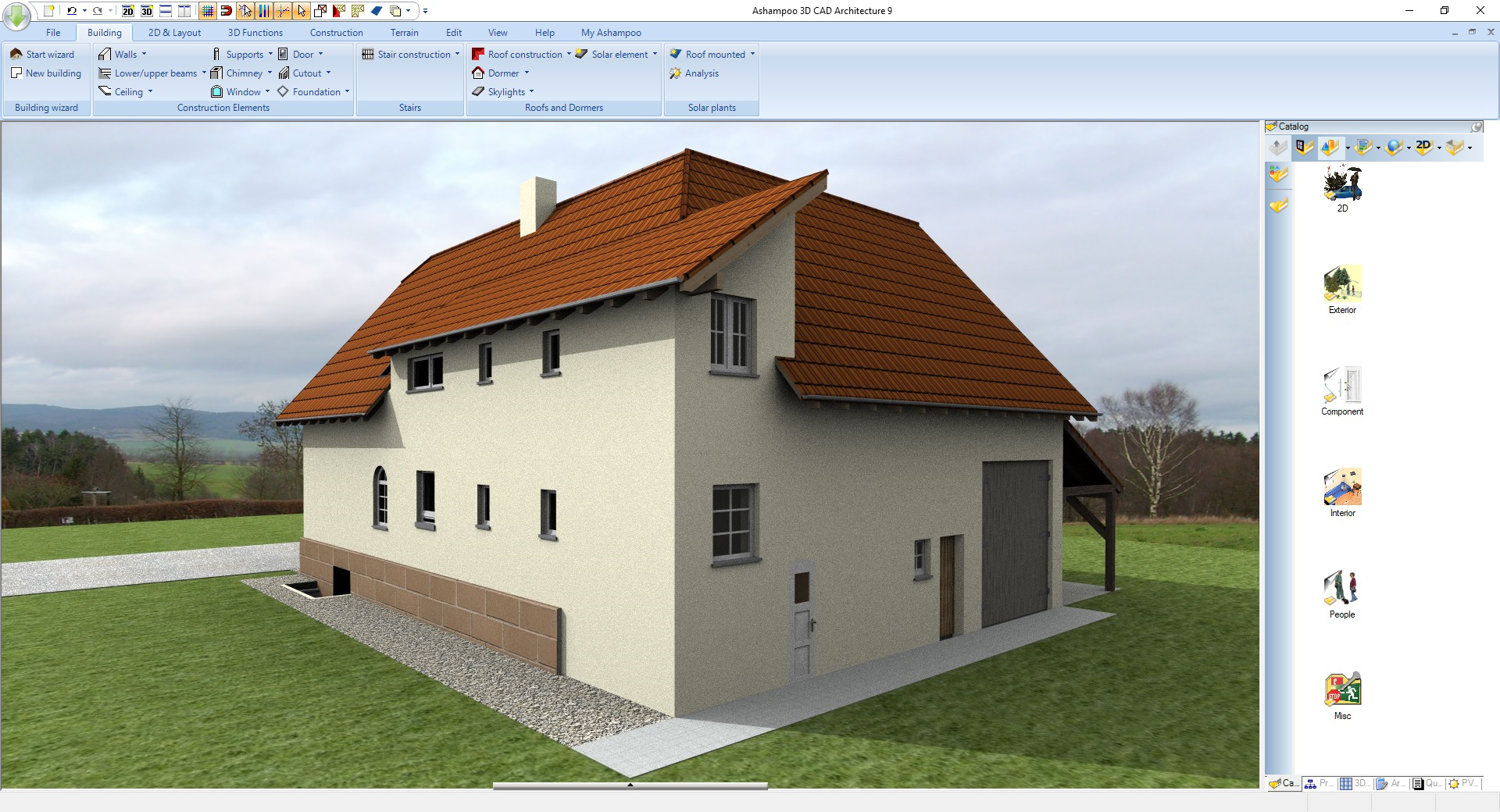
Task: Click the New building button
Action: coord(47,73)
